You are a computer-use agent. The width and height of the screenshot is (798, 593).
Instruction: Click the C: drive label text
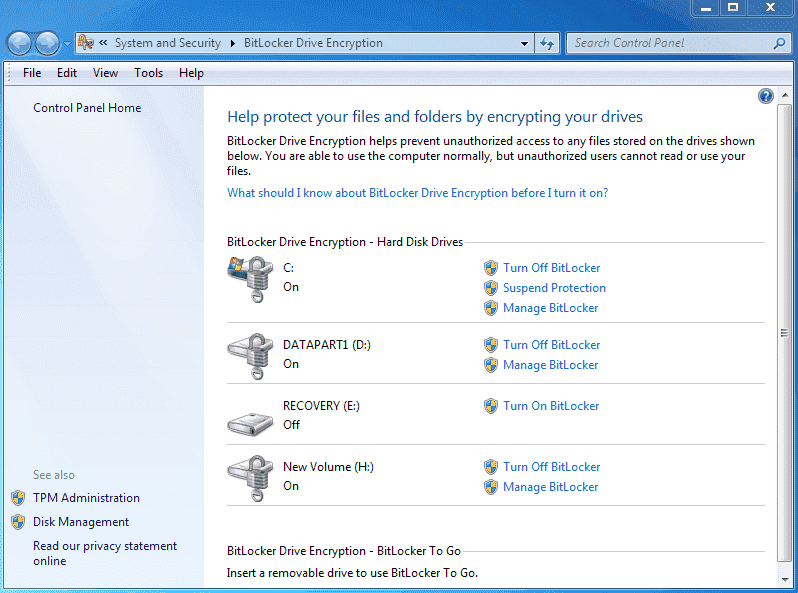(289, 268)
